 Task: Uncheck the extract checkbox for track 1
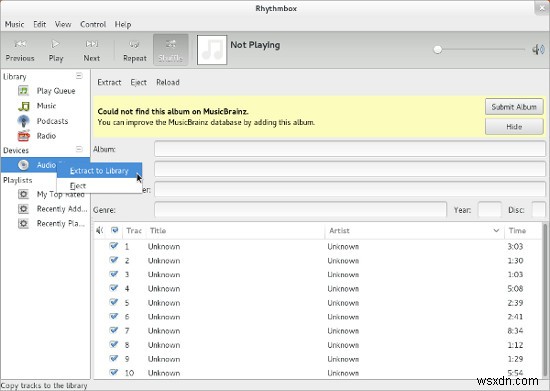pyautogui.click(x=114, y=246)
